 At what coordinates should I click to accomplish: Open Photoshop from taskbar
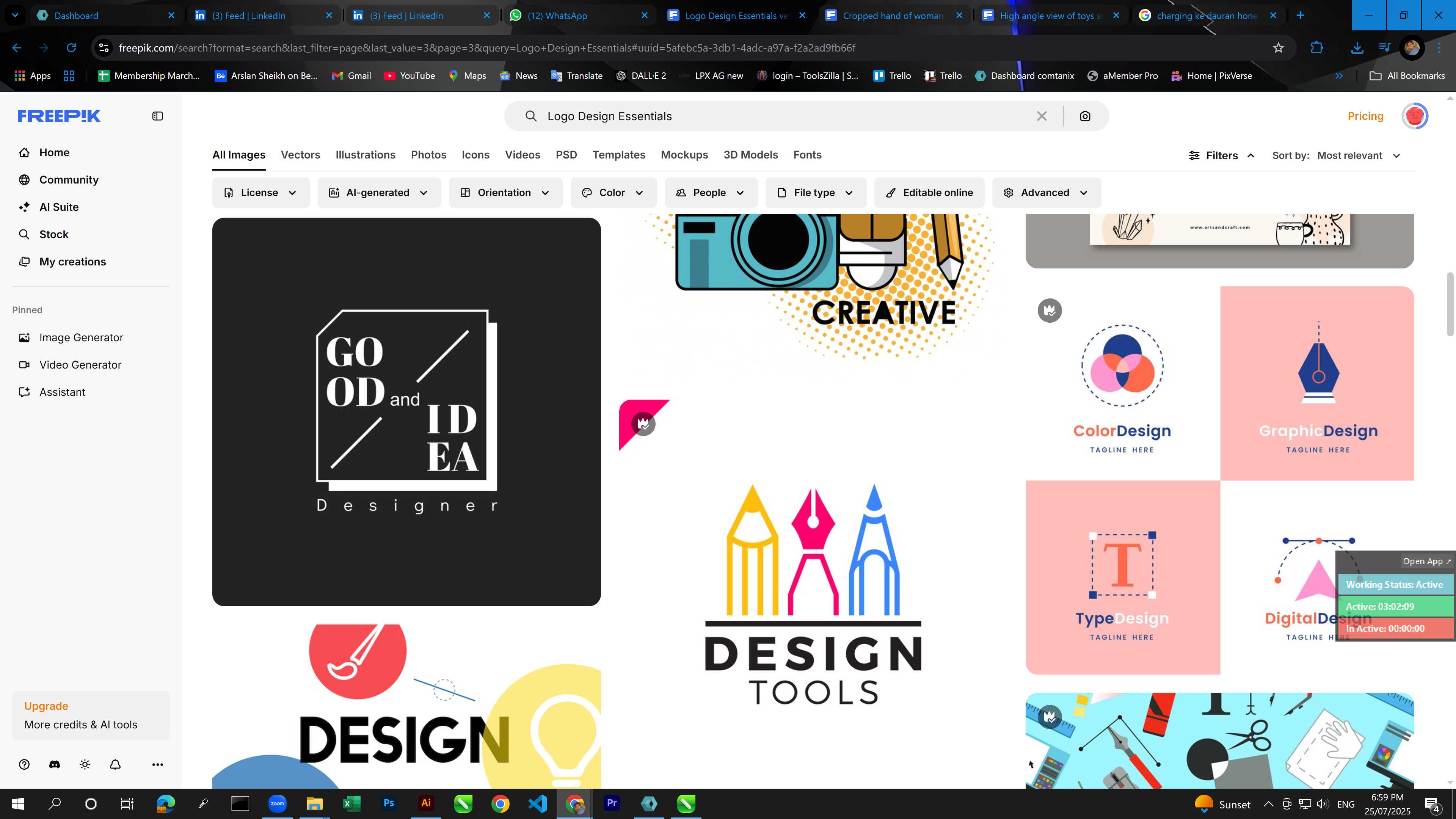tap(388, 803)
